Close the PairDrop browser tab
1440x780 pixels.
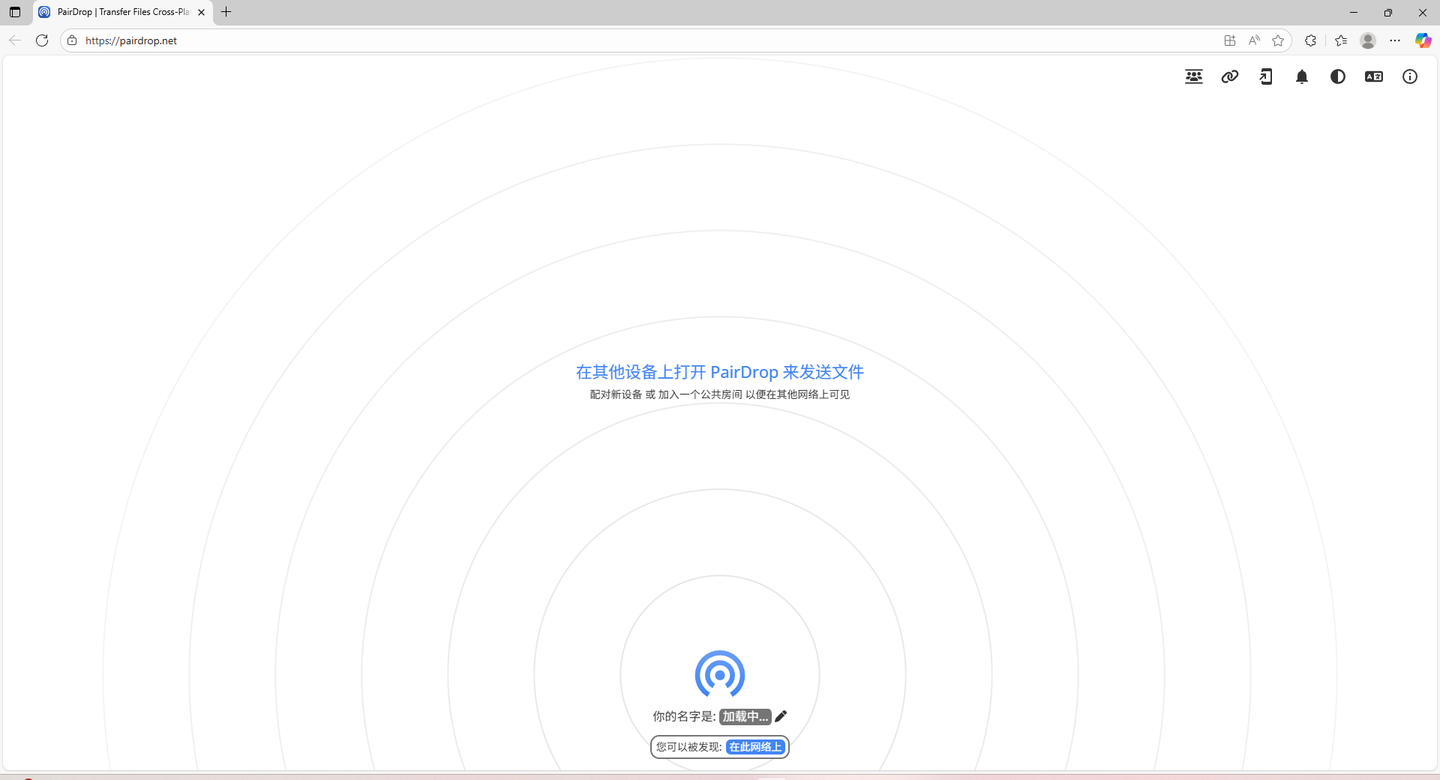coord(201,13)
